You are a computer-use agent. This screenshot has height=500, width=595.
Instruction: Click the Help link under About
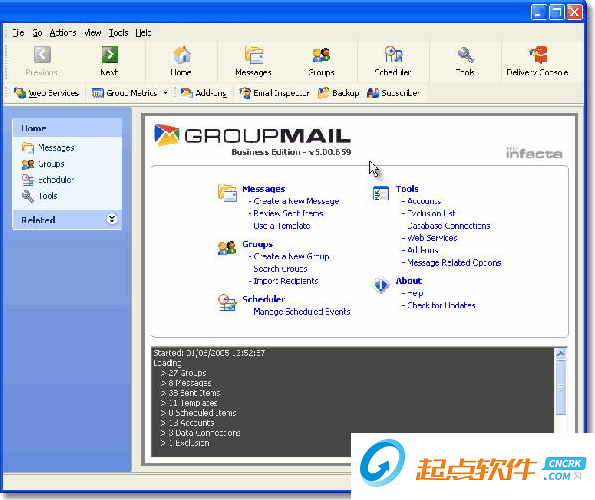pos(415,293)
